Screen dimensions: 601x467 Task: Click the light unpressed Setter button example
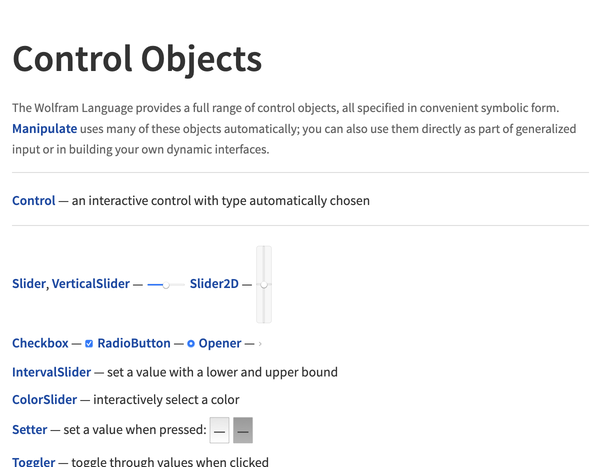point(219,430)
